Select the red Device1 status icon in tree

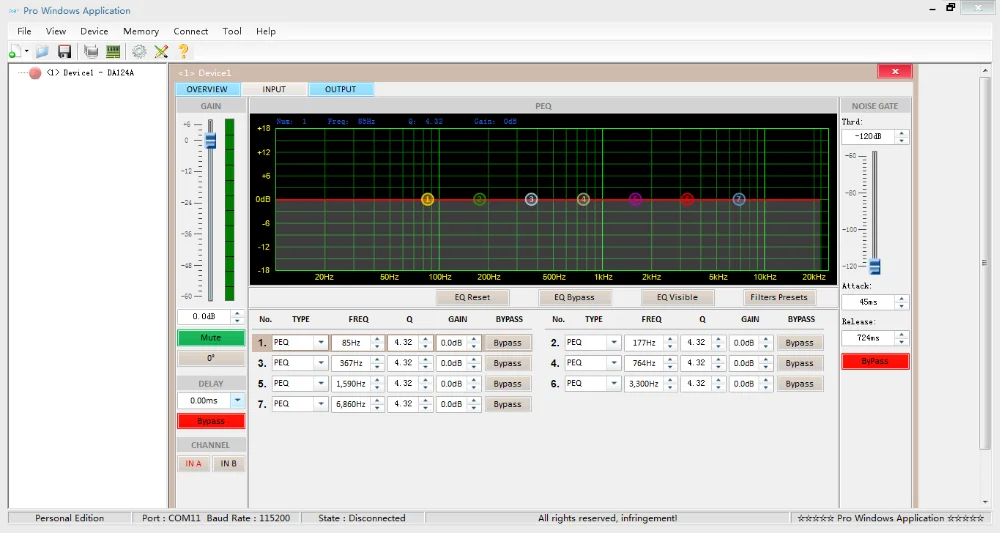click(x=35, y=73)
